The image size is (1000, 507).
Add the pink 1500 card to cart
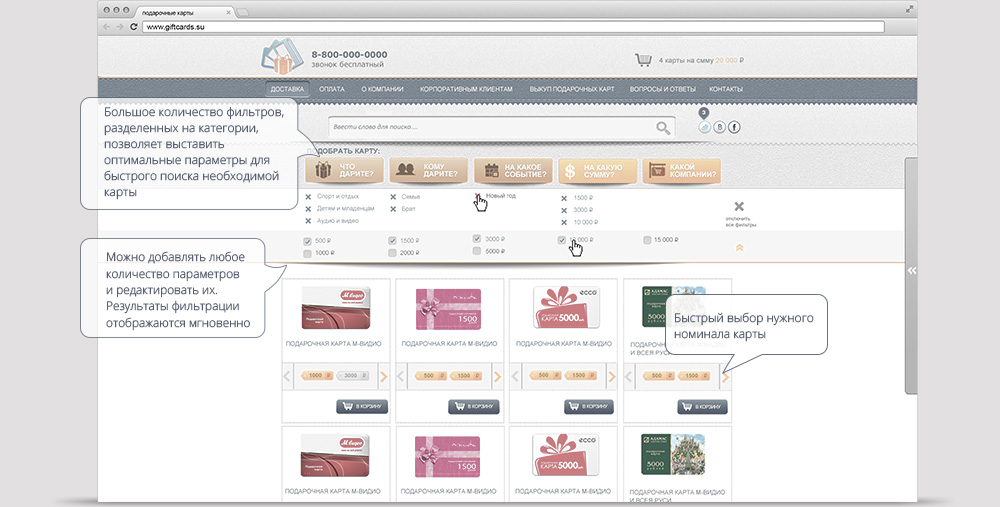[474, 406]
